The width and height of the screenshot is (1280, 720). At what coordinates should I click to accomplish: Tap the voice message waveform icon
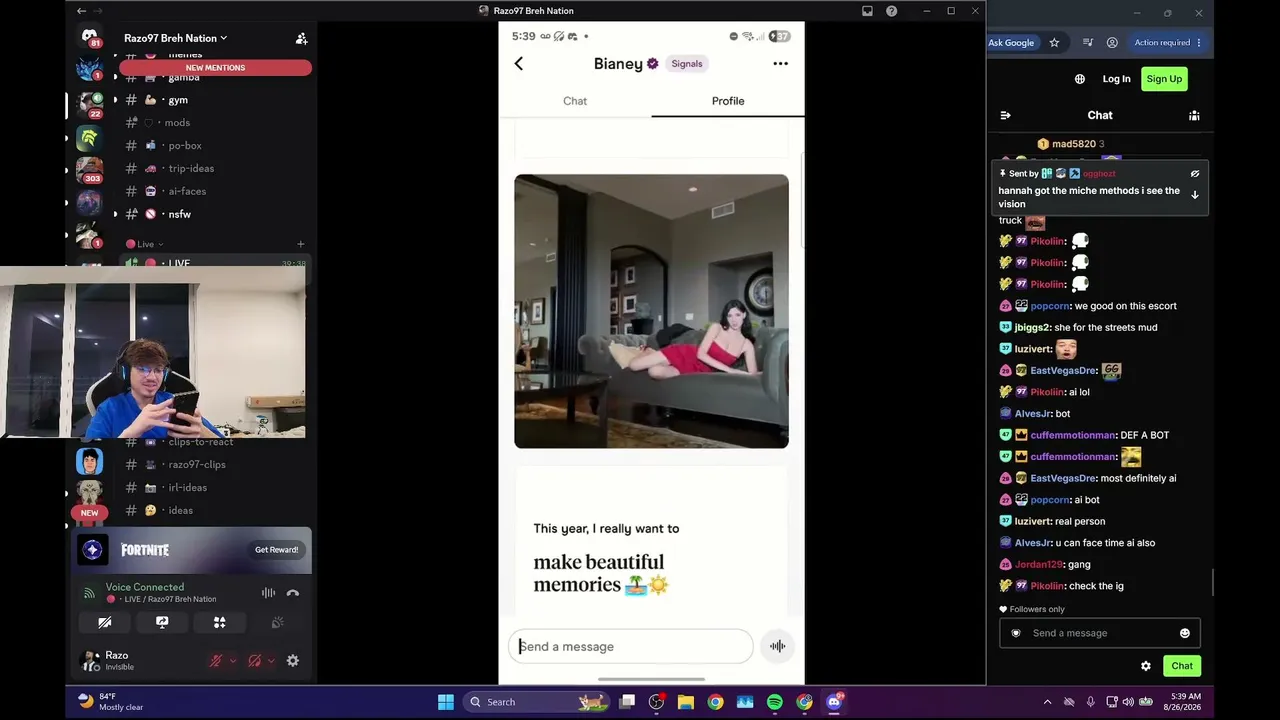click(x=777, y=646)
